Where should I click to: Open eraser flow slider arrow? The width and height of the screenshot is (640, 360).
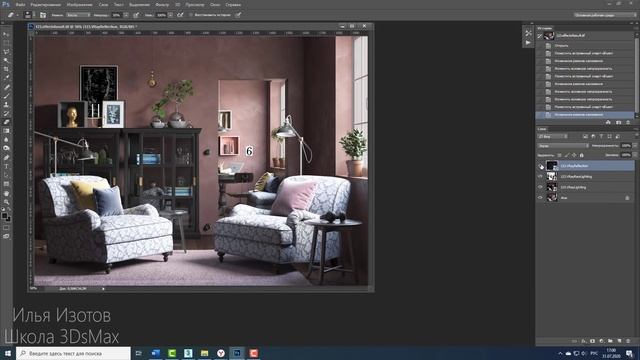point(171,15)
